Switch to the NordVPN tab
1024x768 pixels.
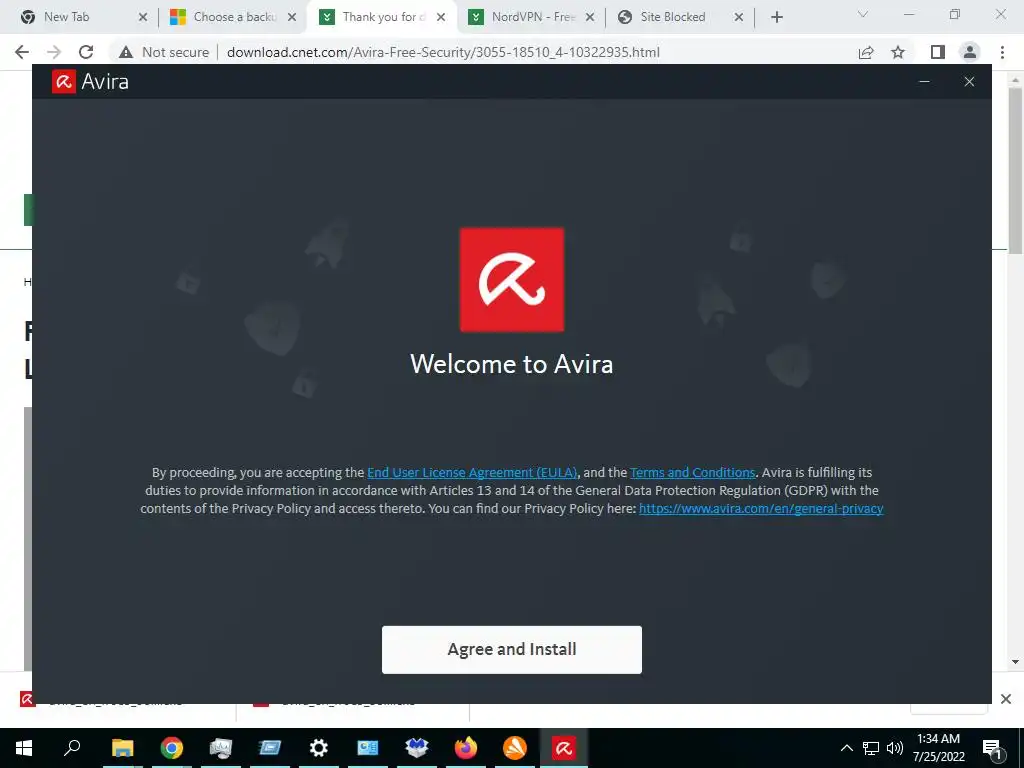533,17
